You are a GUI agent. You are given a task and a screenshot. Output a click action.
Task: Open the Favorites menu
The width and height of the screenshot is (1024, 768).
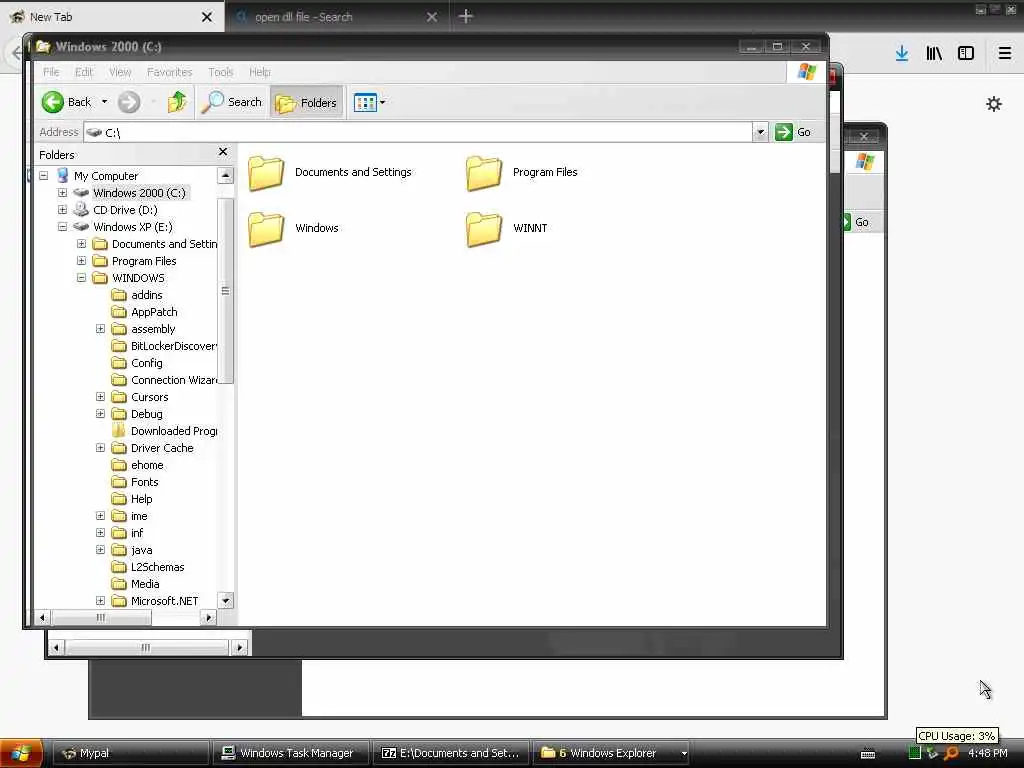[x=170, y=72]
